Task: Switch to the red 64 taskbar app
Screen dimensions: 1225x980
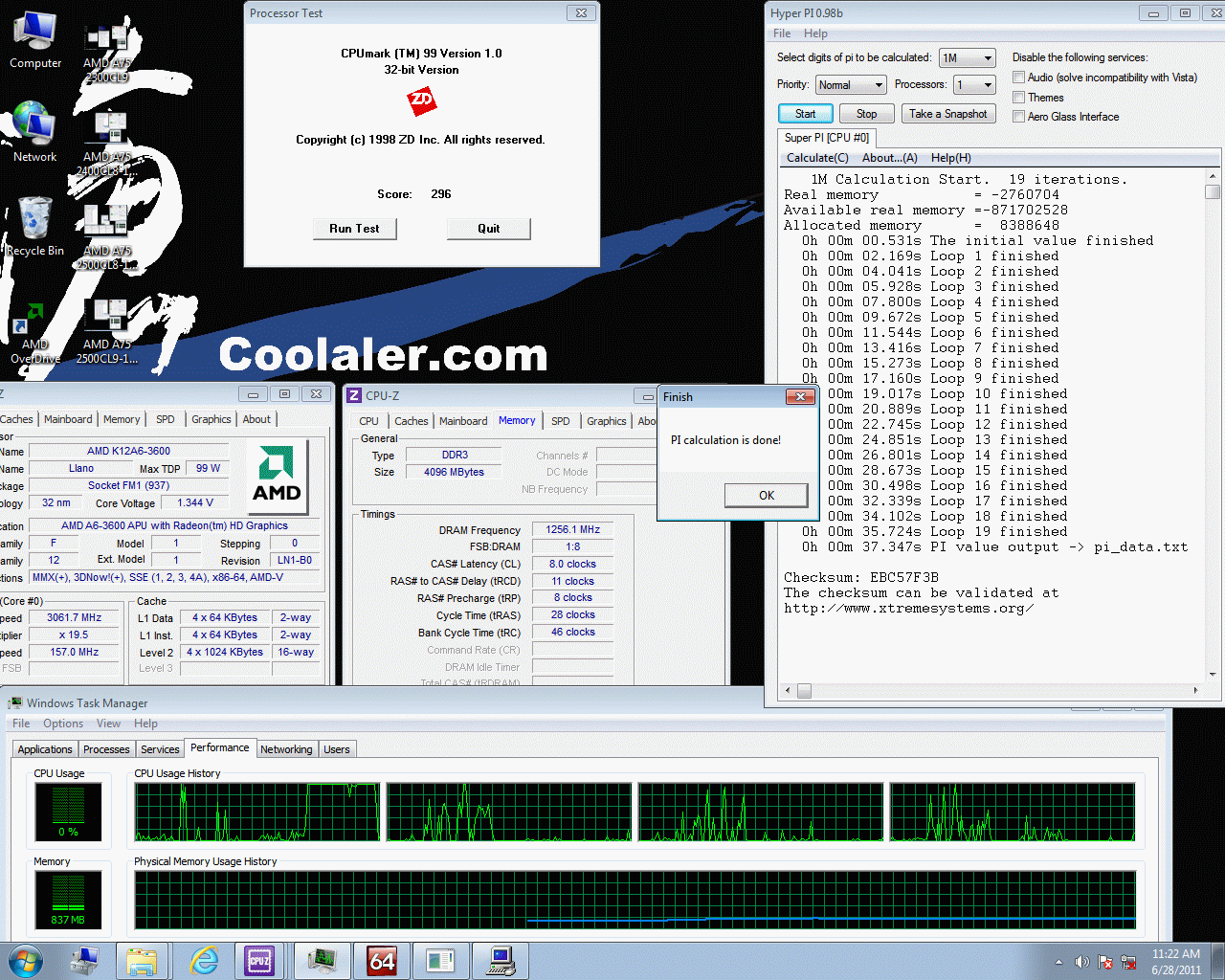Action: (382, 961)
